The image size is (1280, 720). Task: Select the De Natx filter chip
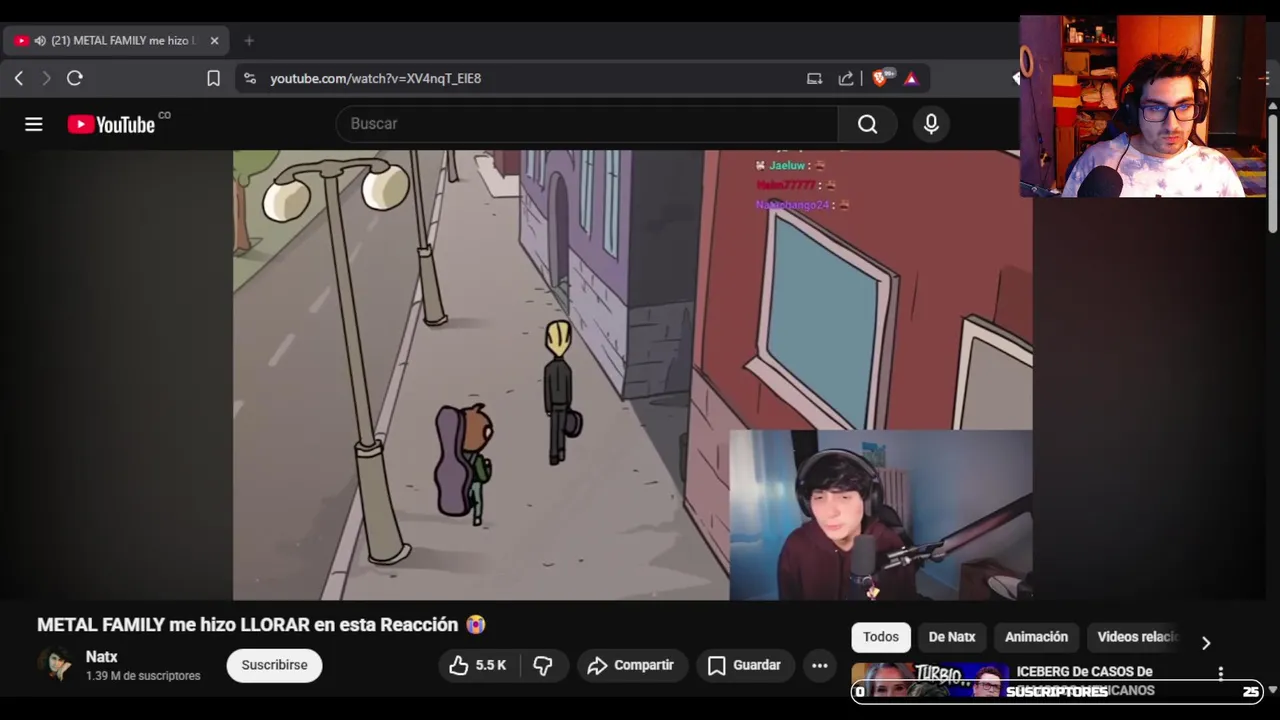tap(952, 637)
